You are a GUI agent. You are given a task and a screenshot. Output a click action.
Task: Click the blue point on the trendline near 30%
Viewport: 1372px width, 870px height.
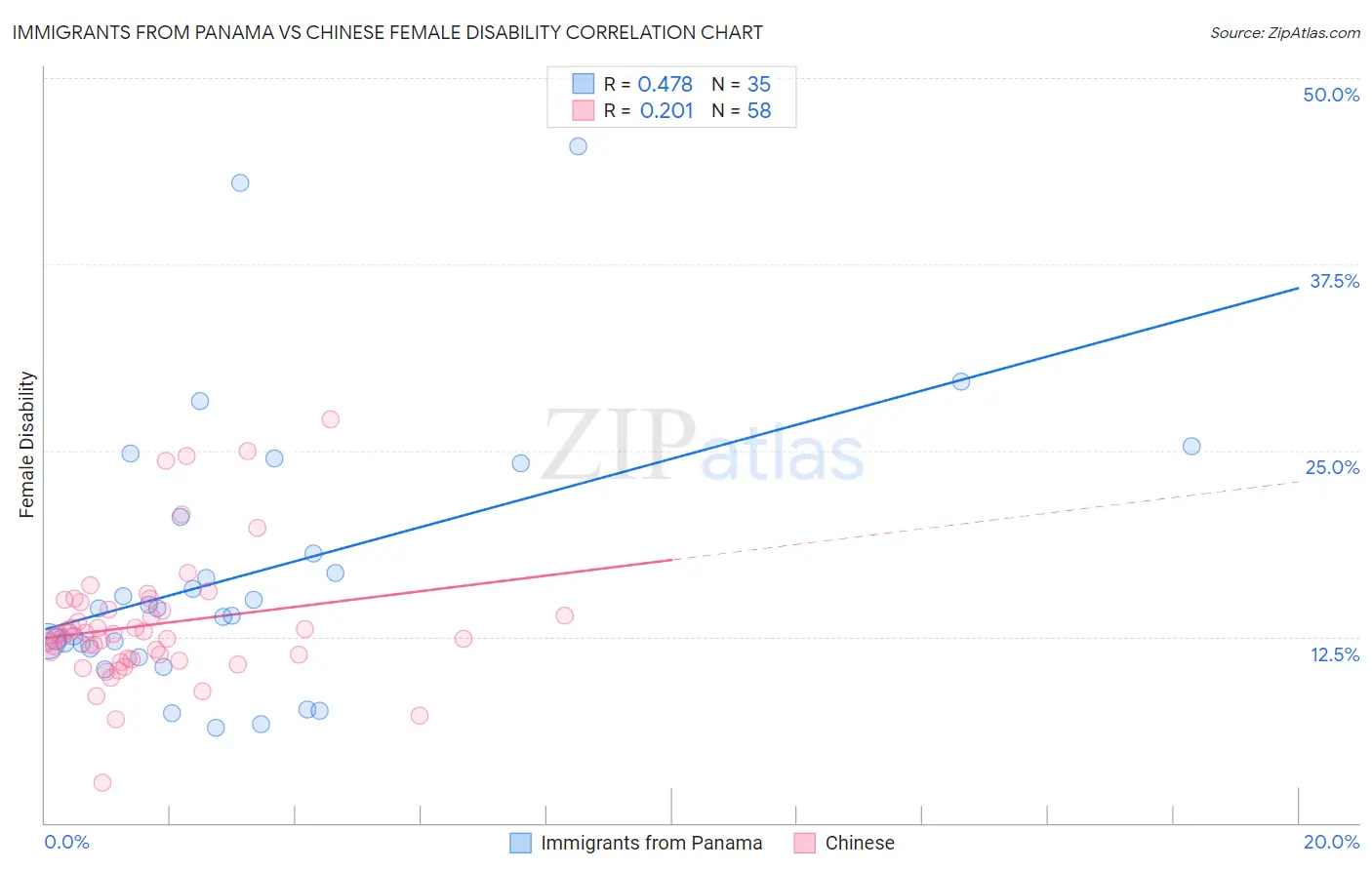pyautogui.click(x=961, y=381)
